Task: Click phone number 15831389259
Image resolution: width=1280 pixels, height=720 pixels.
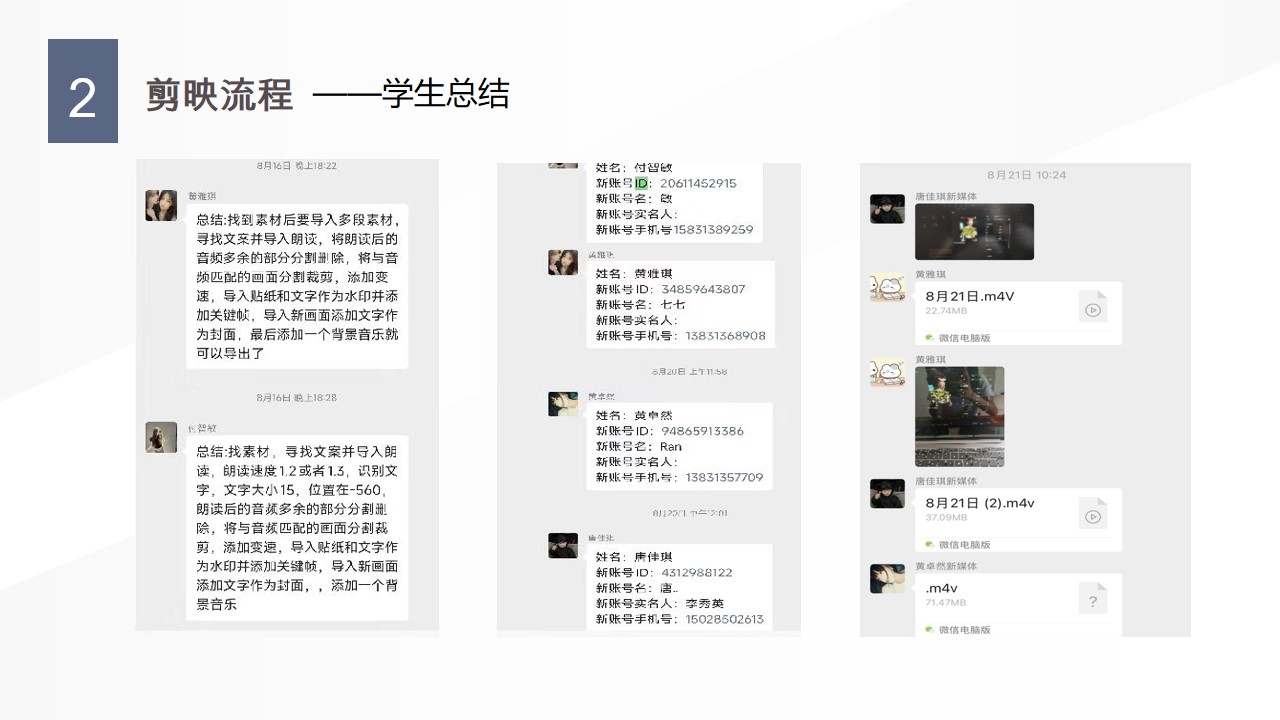Action: tap(713, 229)
